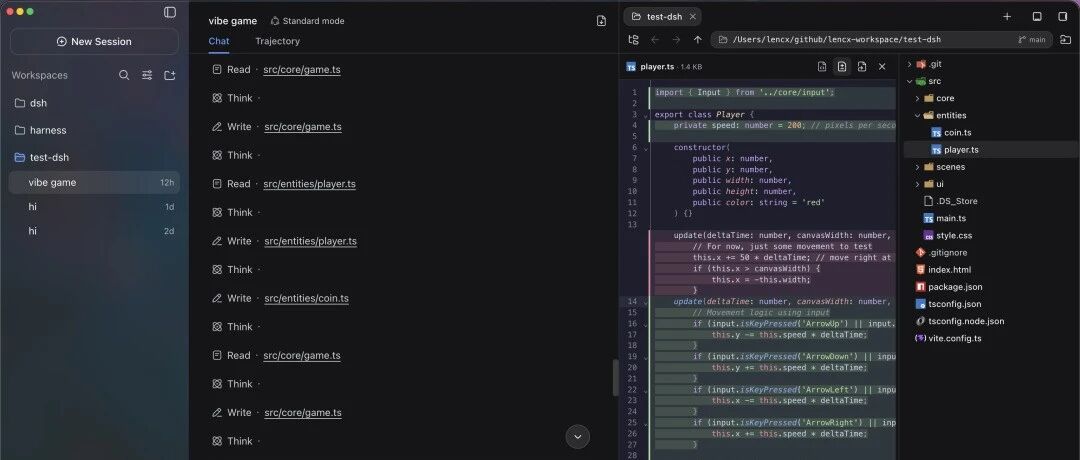
Task: Select player.ts in file tree
Action: (990, 149)
